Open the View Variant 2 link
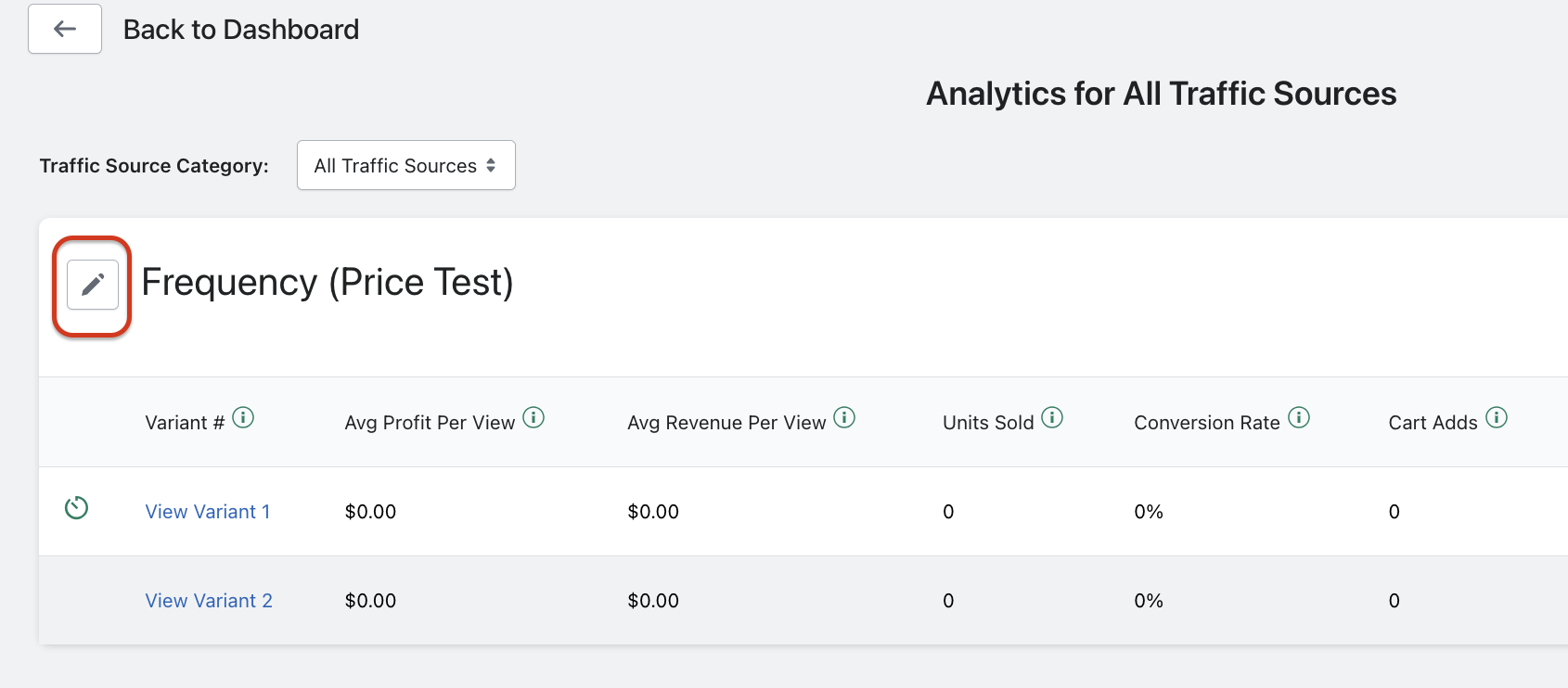 [209, 601]
